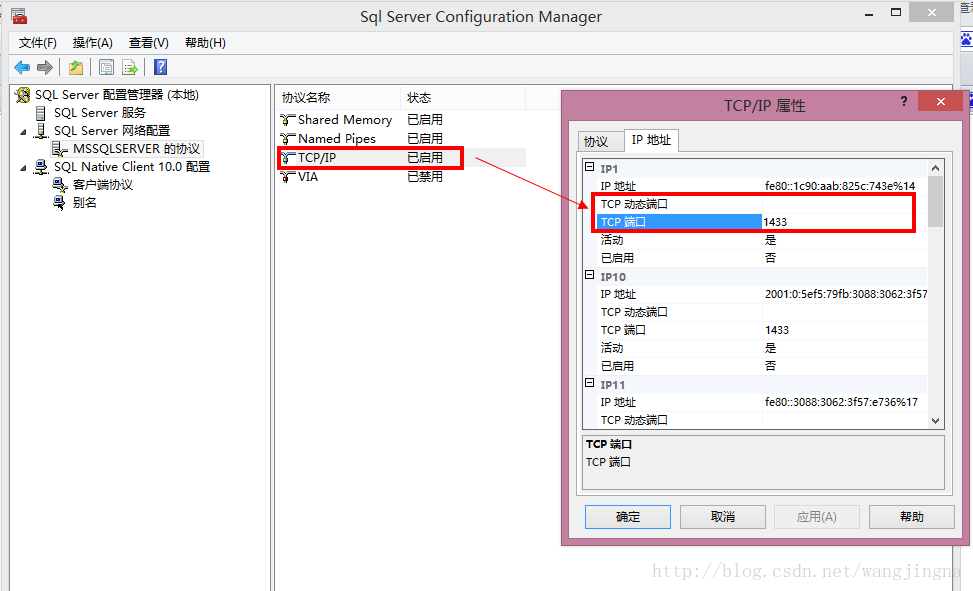Click the 别名 tree icon
This screenshot has width=973, height=591.
tap(60, 203)
